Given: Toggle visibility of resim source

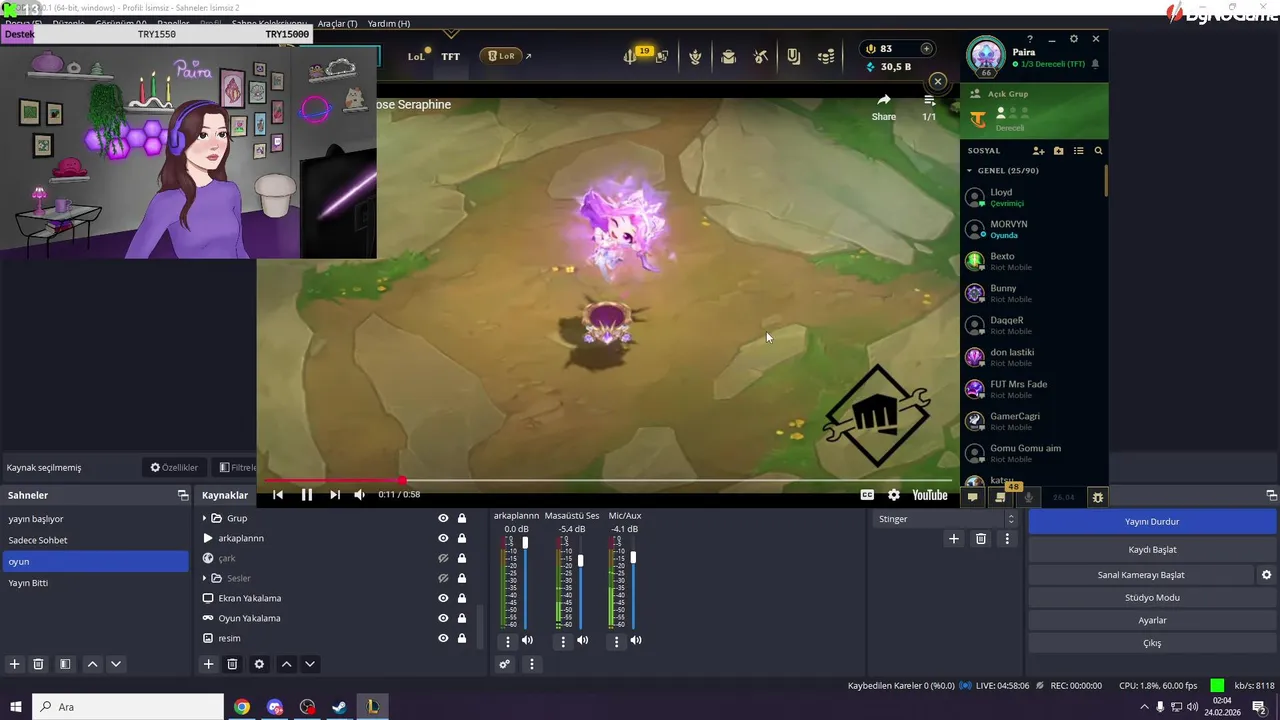Looking at the screenshot, I should tap(443, 638).
